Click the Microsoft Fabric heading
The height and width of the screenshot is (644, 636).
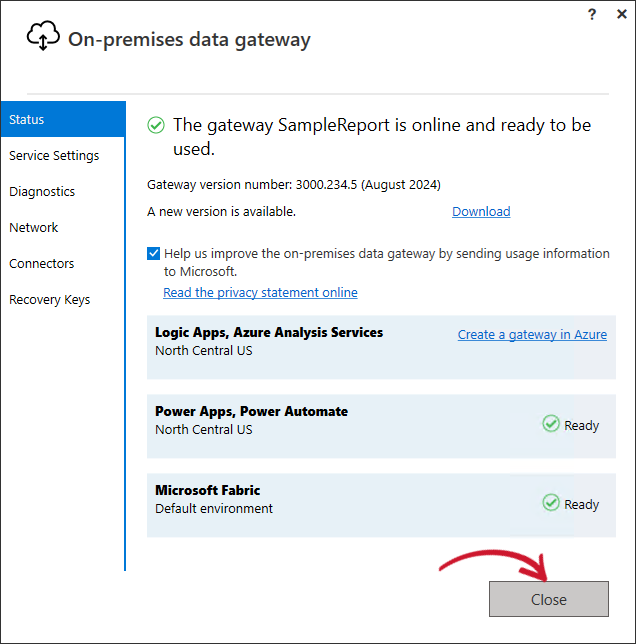tap(207, 490)
